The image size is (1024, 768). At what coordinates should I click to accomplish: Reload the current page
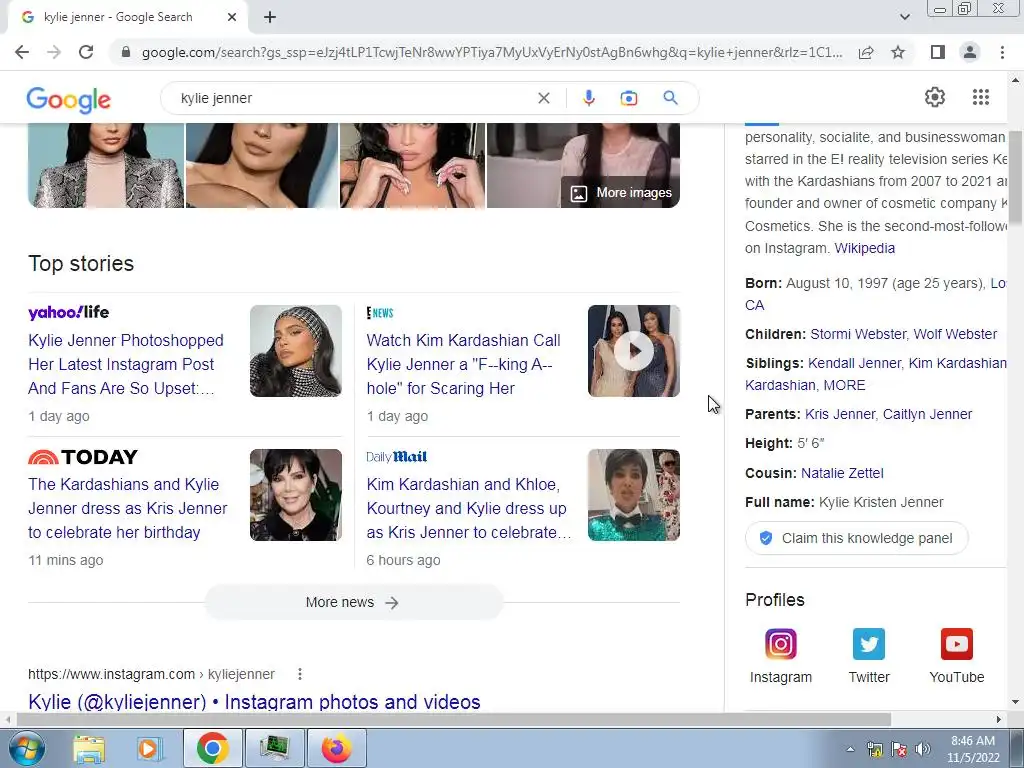pyautogui.click(x=86, y=52)
